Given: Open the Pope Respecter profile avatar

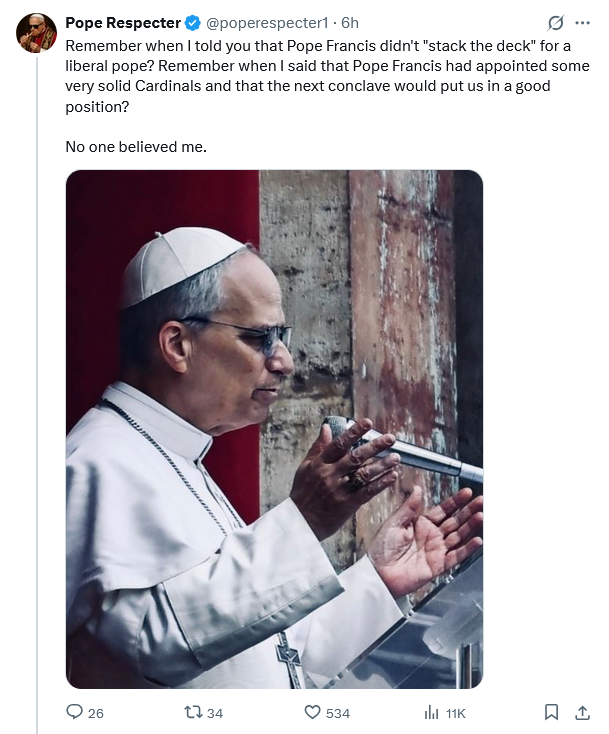Looking at the screenshot, I should 36,33.
